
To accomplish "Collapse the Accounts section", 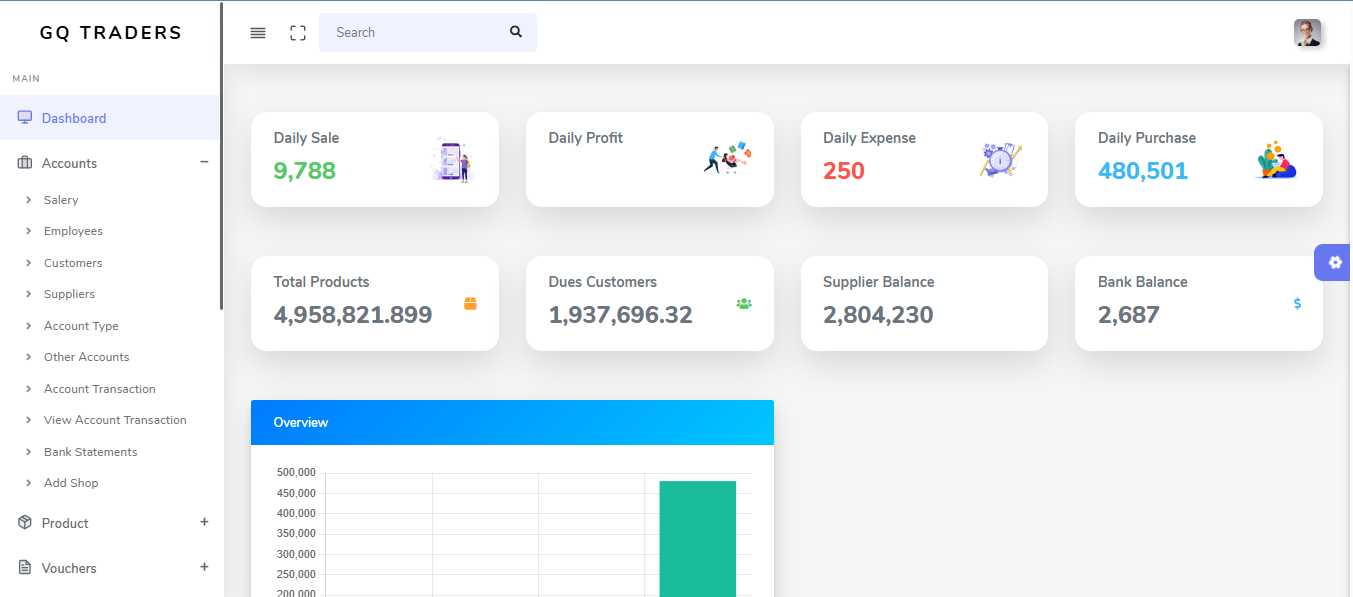I will tap(204, 161).
